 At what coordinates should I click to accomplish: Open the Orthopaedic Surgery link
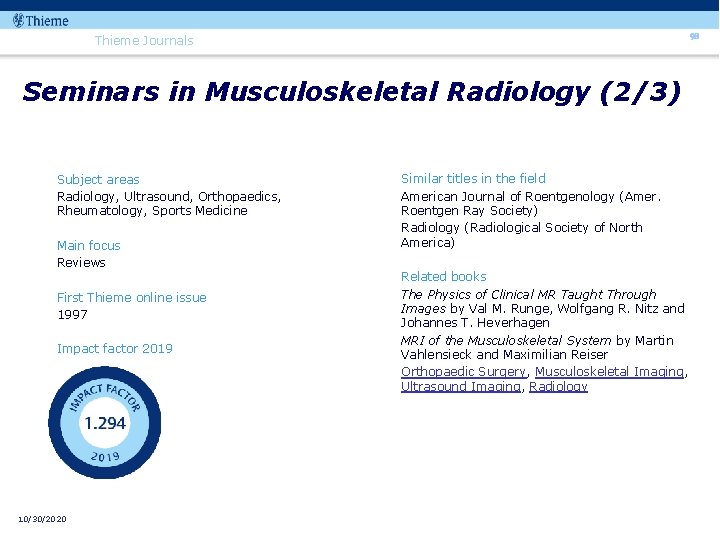(x=463, y=371)
